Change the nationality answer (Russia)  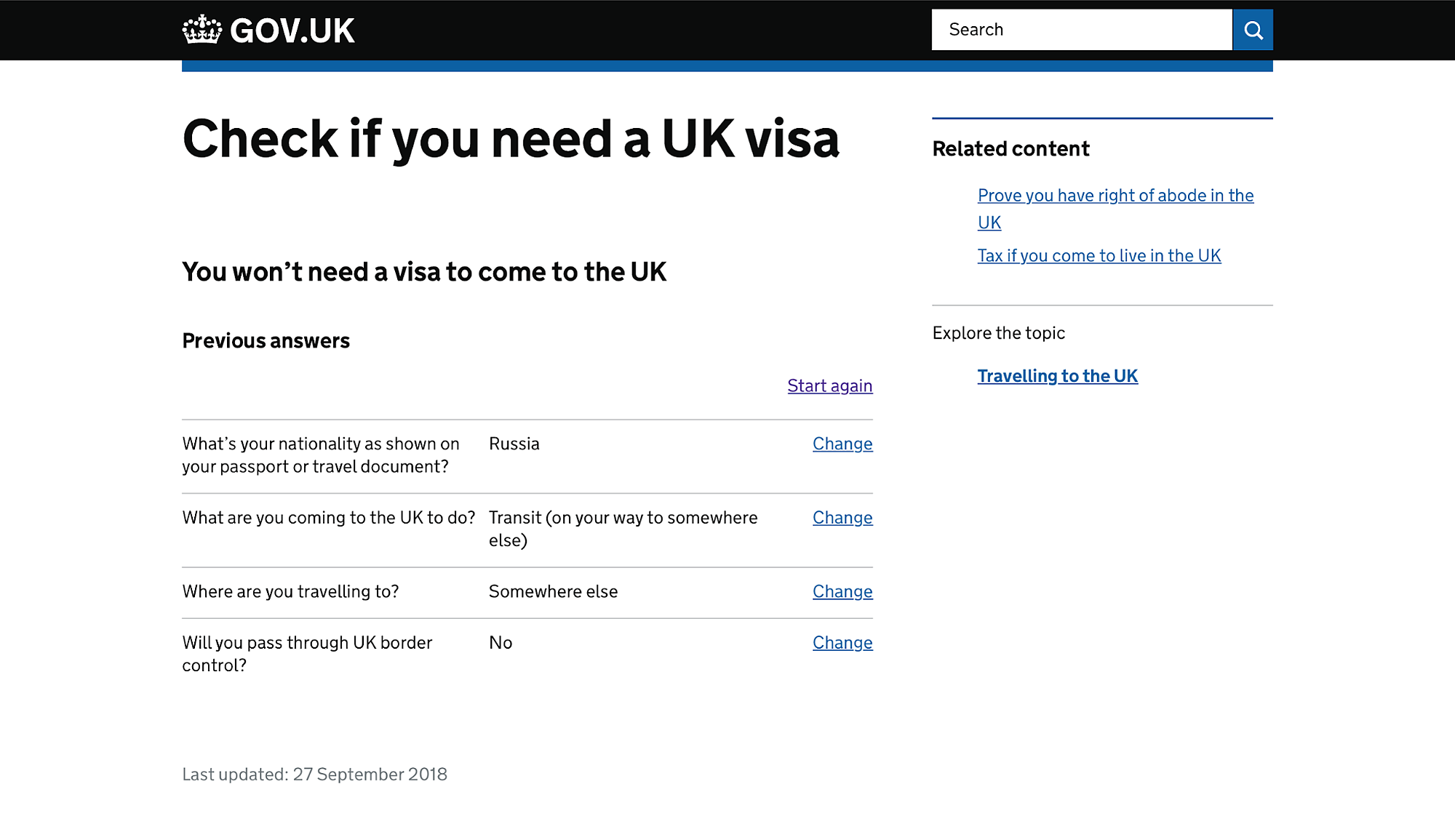(x=842, y=444)
